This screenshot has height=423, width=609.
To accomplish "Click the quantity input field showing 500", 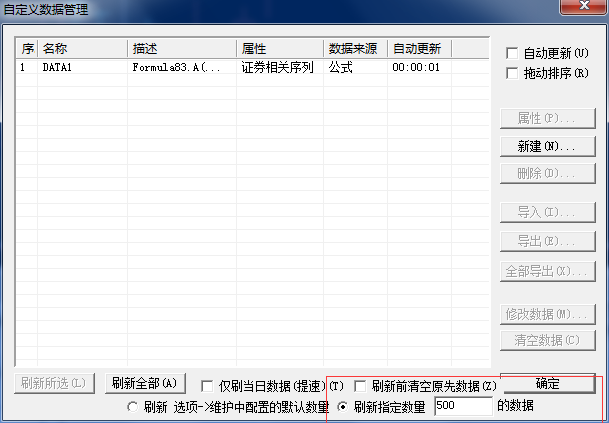I will click(x=463, y=406).
